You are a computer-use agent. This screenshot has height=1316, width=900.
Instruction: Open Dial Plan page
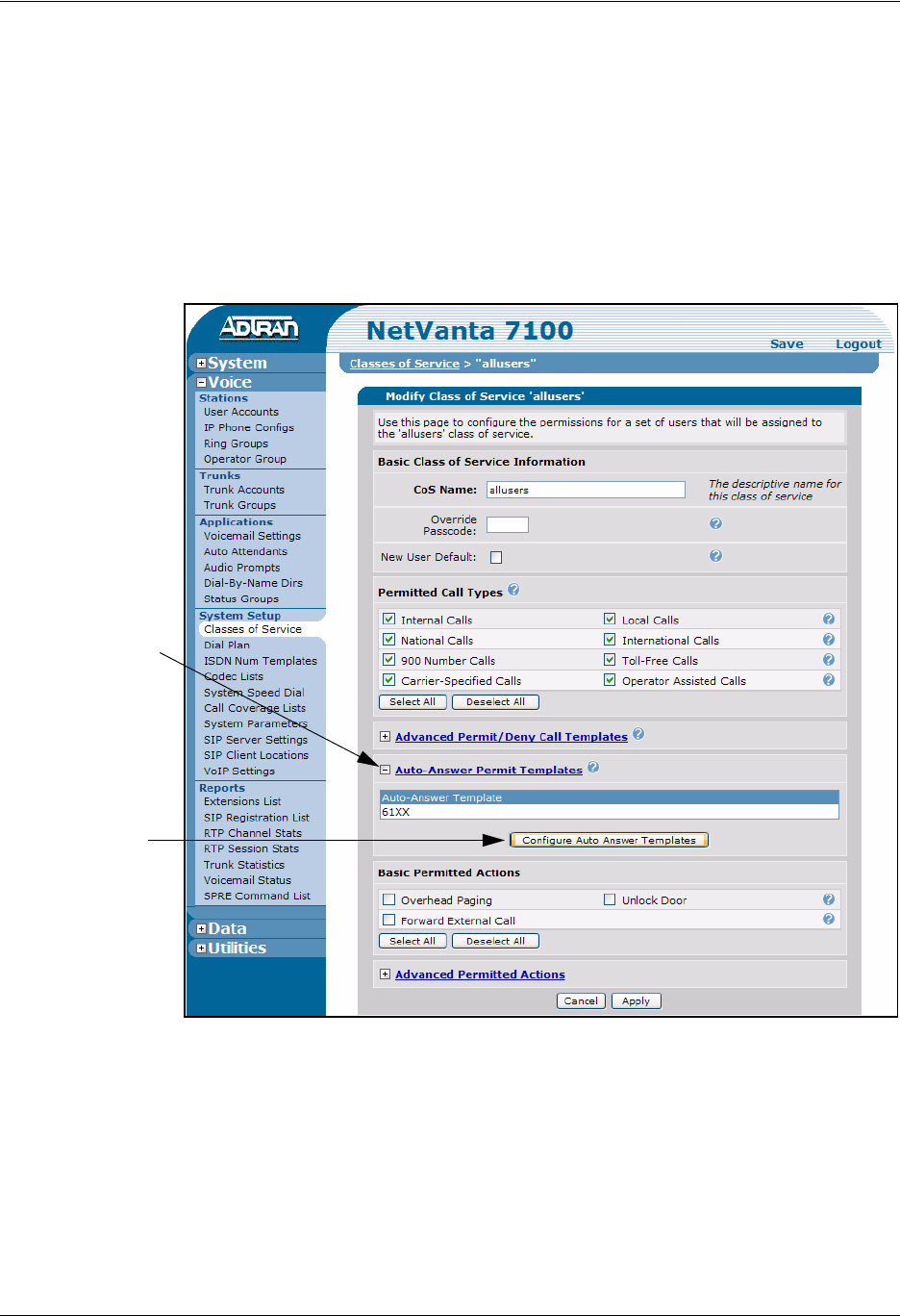point(227,645)
